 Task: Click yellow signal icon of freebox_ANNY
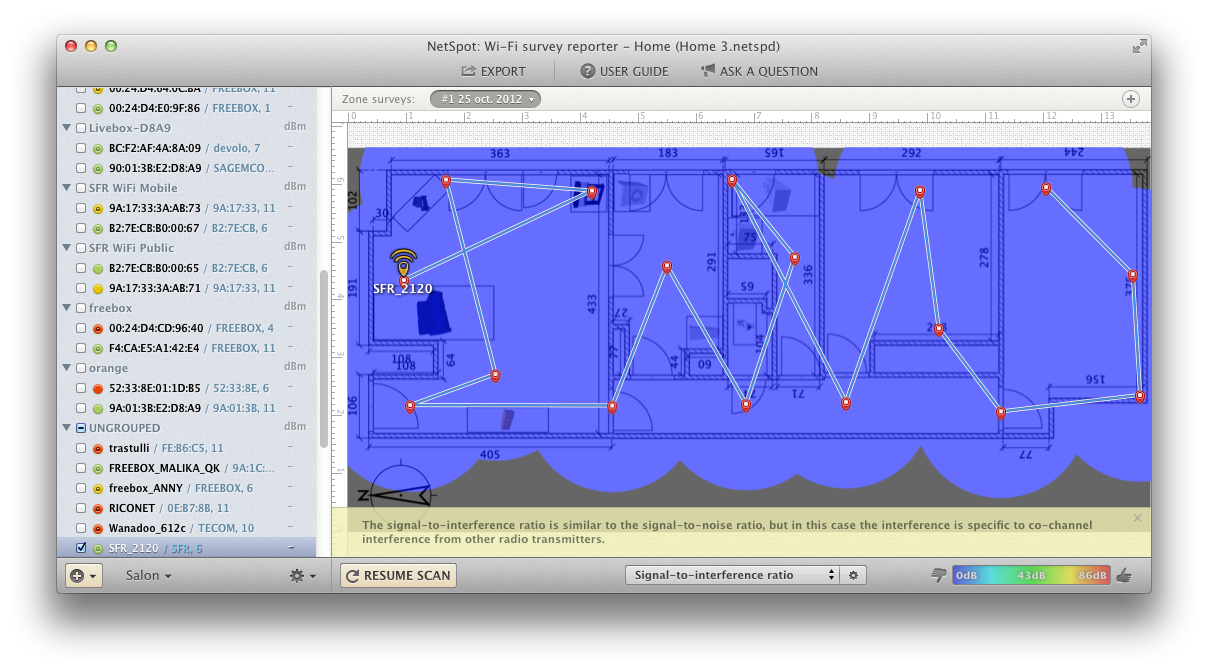tap(98, 488)
